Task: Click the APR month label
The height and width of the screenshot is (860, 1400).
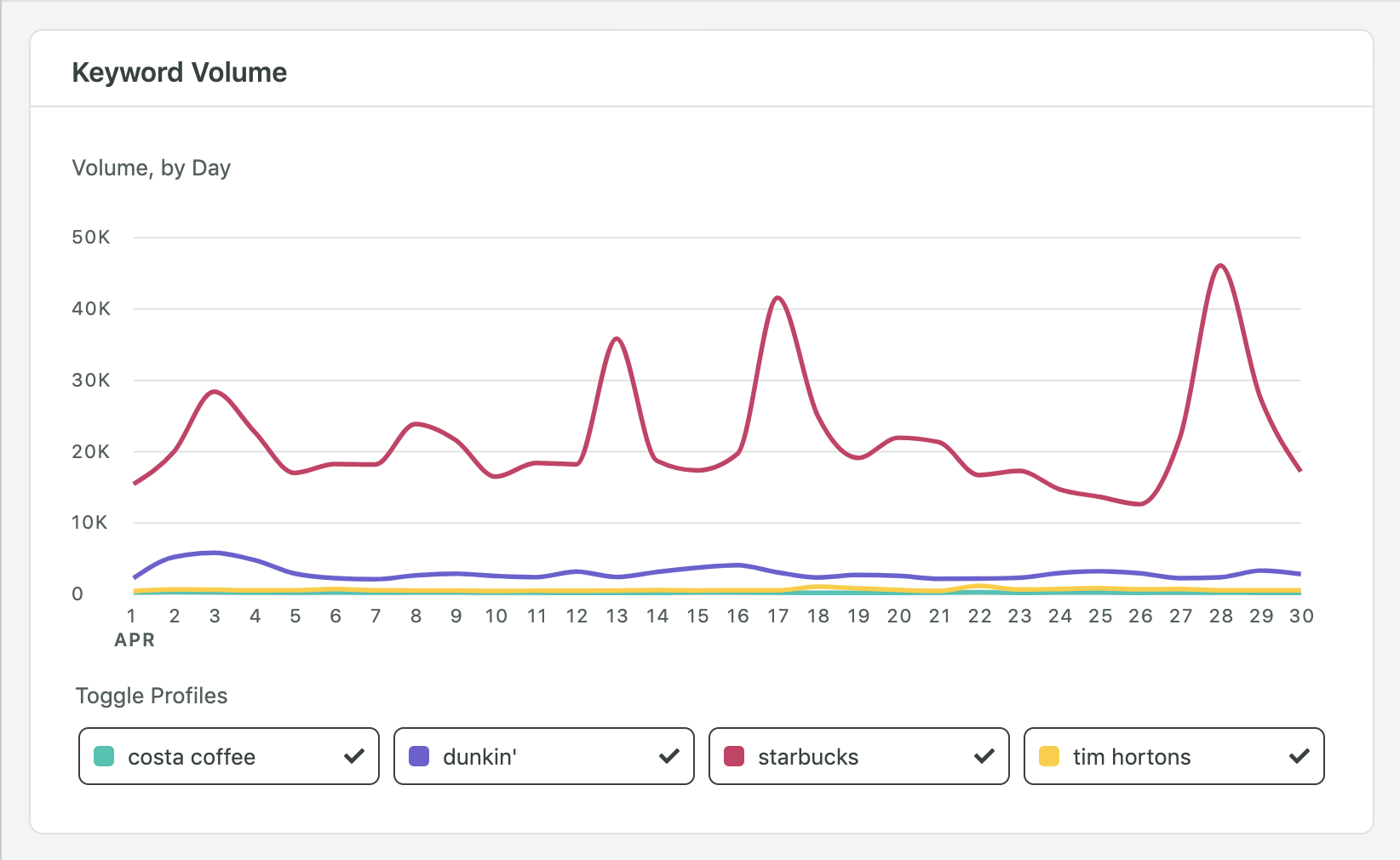Action: pos(135,640)
